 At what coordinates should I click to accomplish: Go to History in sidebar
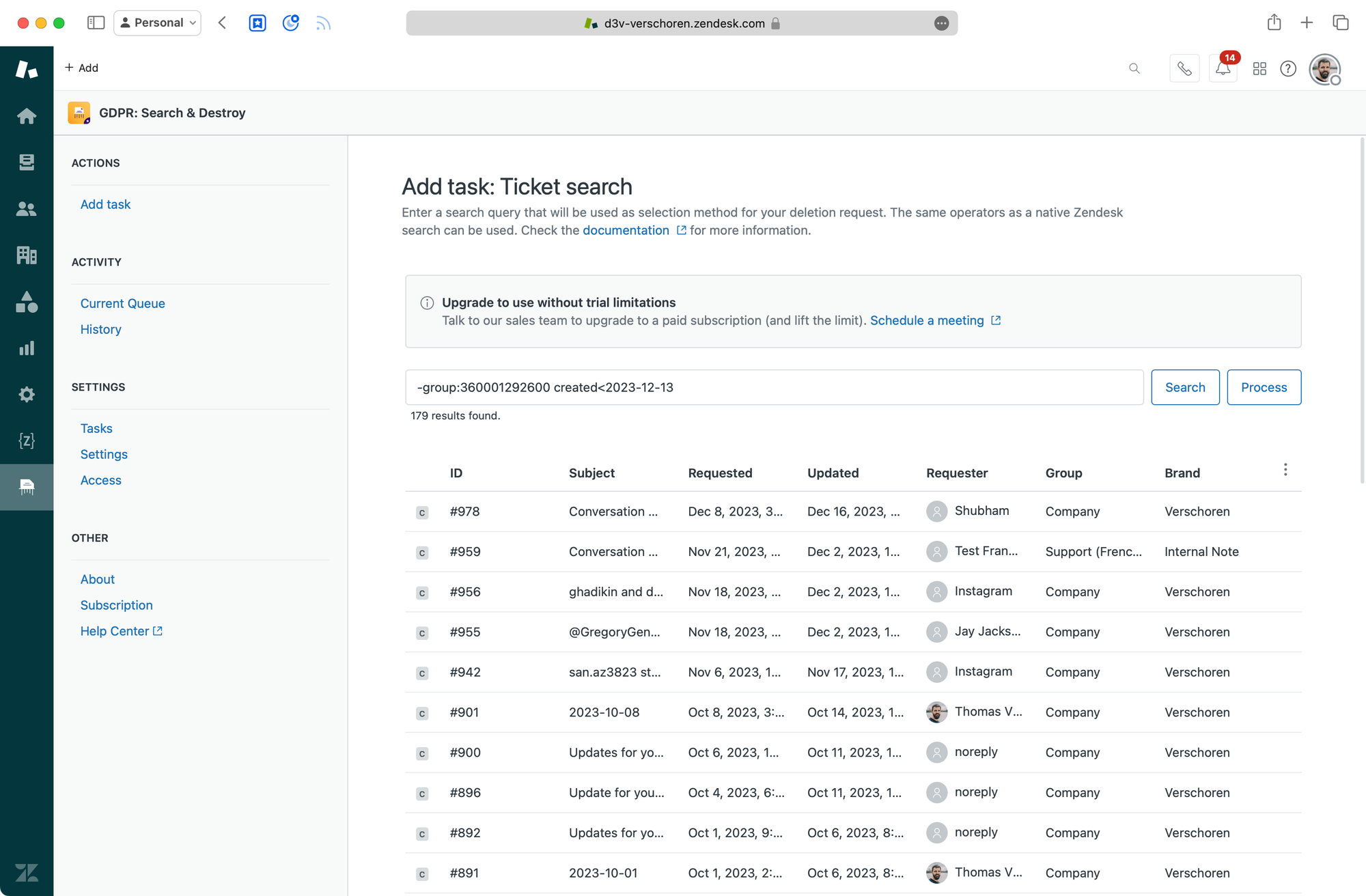coord(100,329)
